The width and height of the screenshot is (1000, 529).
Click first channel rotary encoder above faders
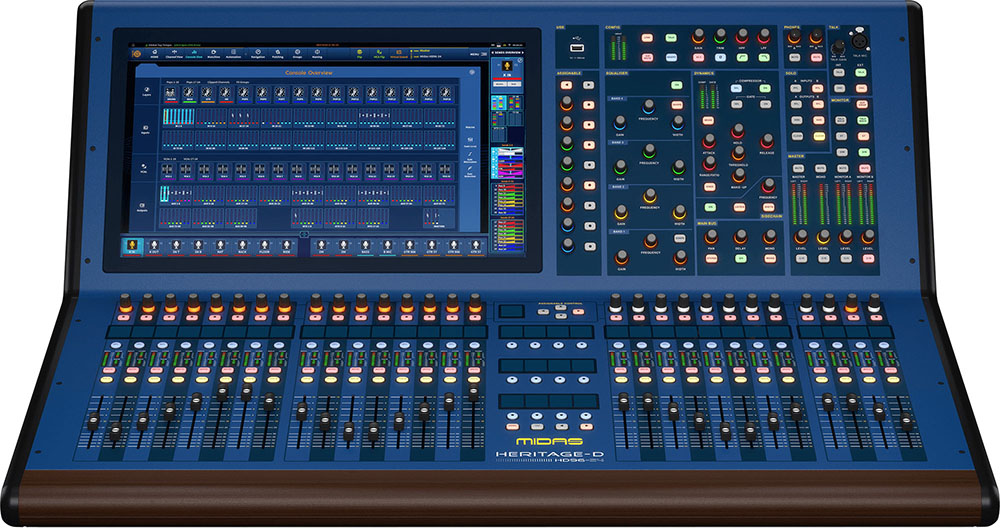point(125,302)
